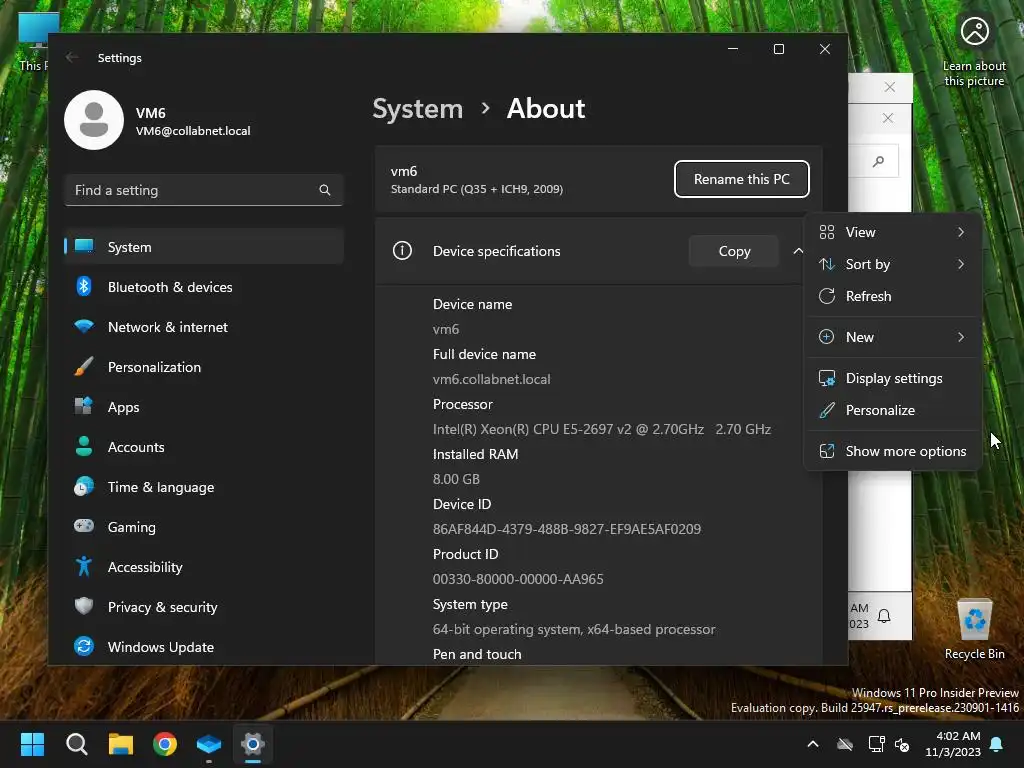Choose View in the context menu

893,232
